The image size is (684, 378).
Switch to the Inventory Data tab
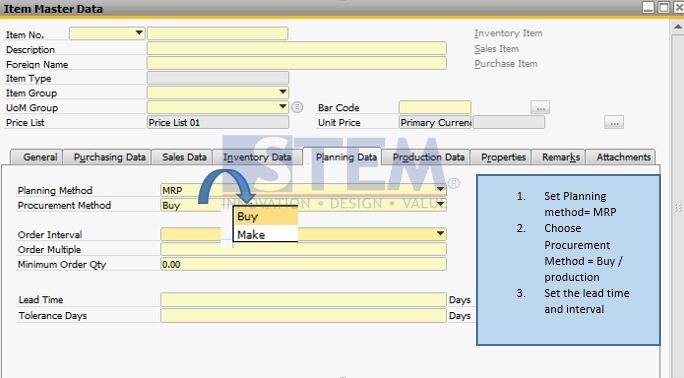click(257, 157)
